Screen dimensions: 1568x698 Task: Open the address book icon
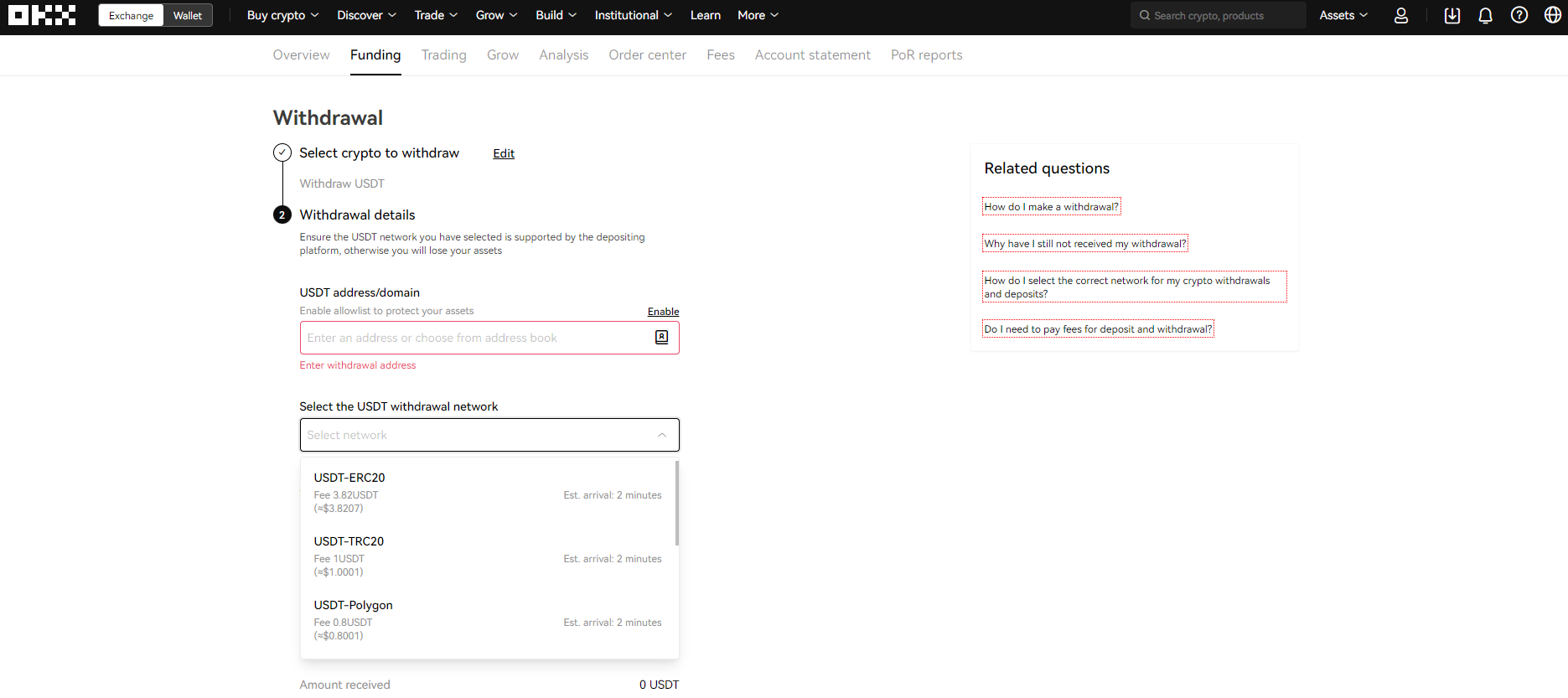point(662,337)
